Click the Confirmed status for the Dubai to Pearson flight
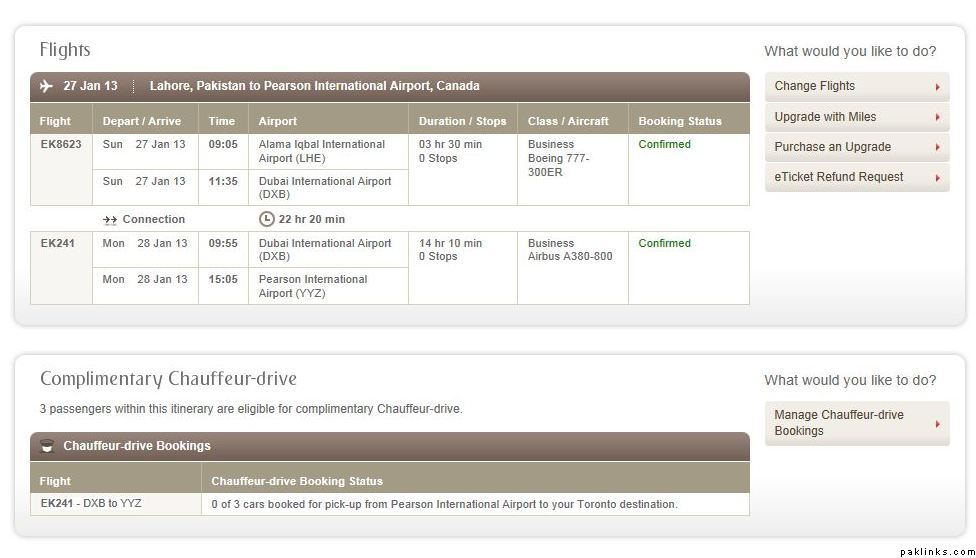This screenshot has width=976, height=558. click(664, 243)
